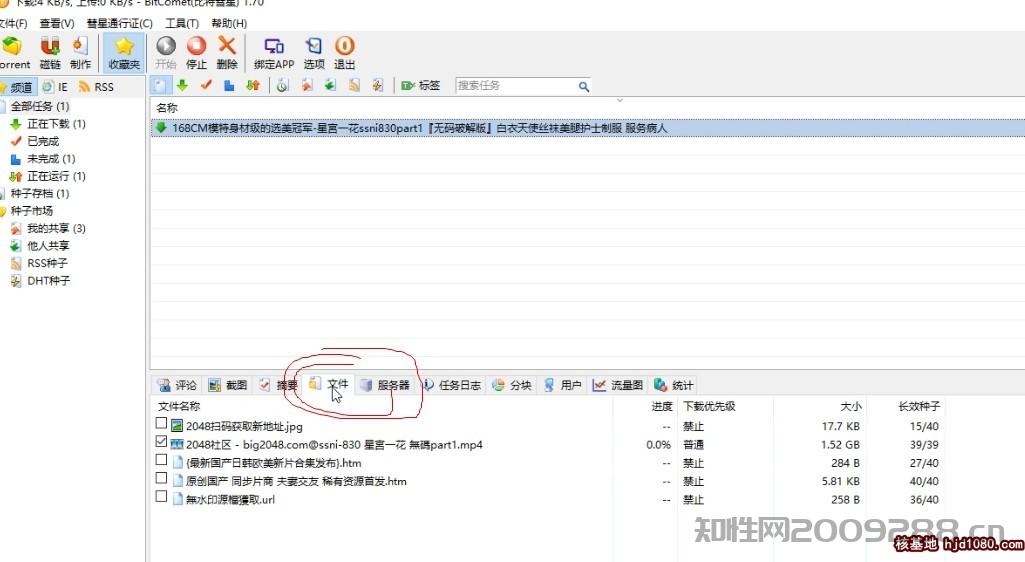Toggle the 收藏夹 favorites panel
Screen dimensions: 1025x562
tap(124, 52)
